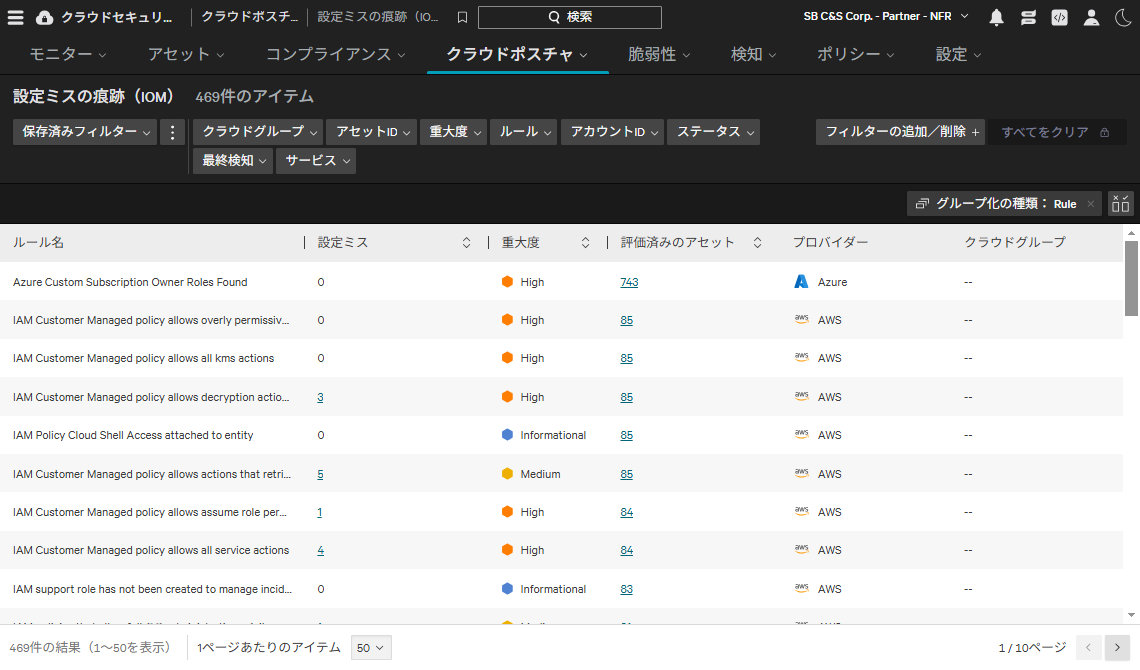Image resolution: width=1140 pixels, height=670 pixels.
Task: Open the クラウドグループ filter dropdown
Action: tap(258, 132)
